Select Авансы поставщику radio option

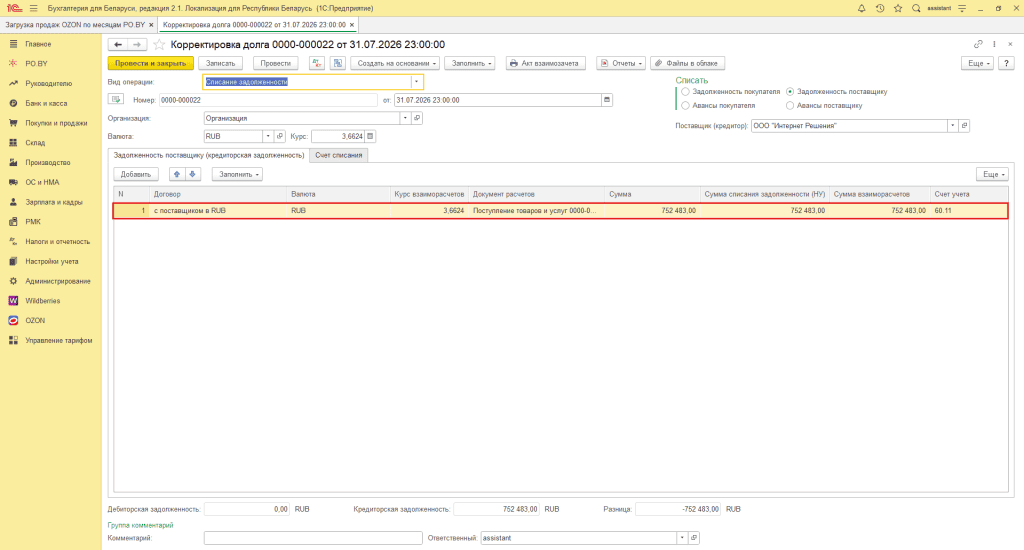[x=790, y=105]
